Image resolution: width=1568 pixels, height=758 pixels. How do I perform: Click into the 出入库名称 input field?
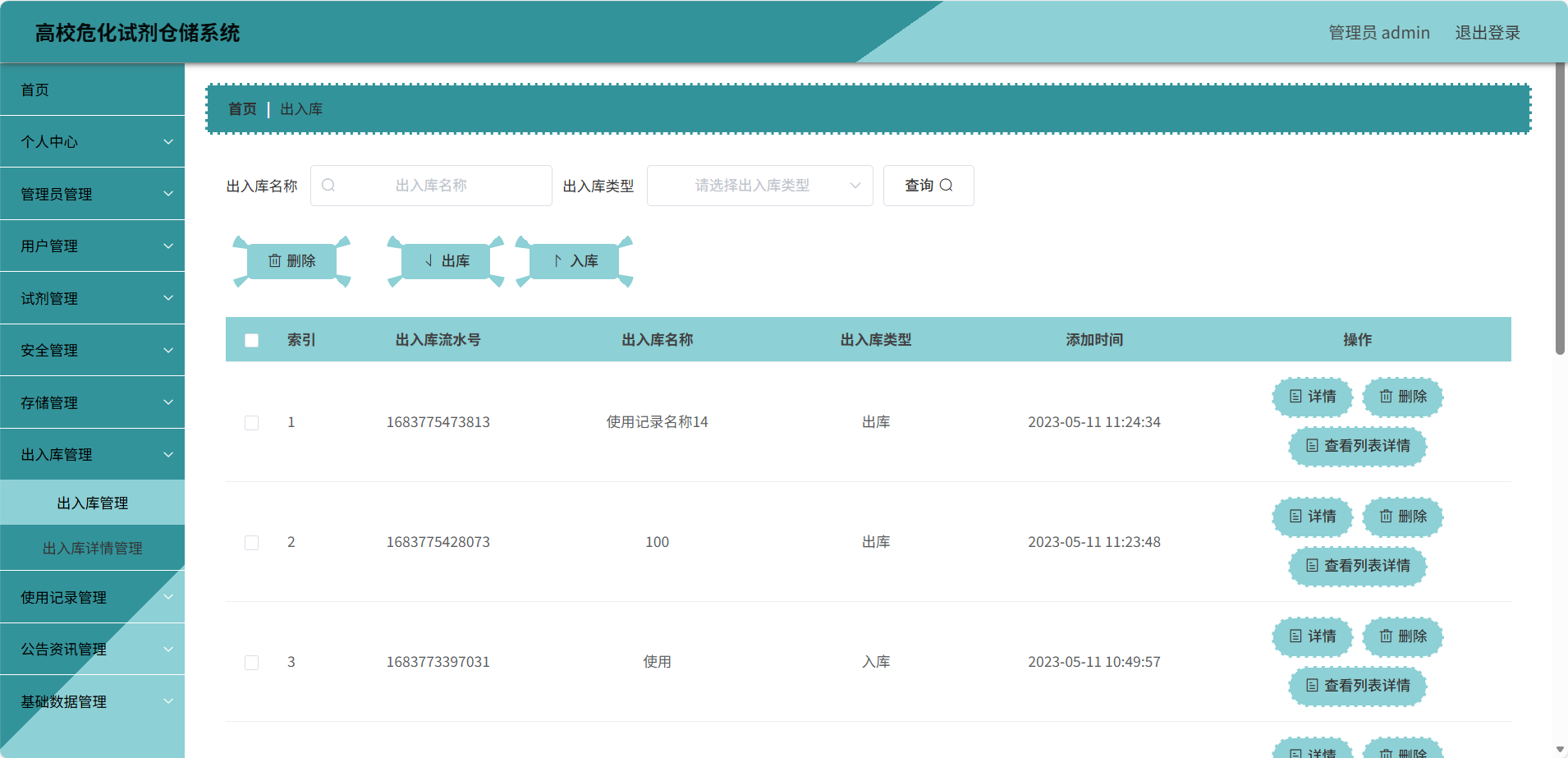[431, 186]
